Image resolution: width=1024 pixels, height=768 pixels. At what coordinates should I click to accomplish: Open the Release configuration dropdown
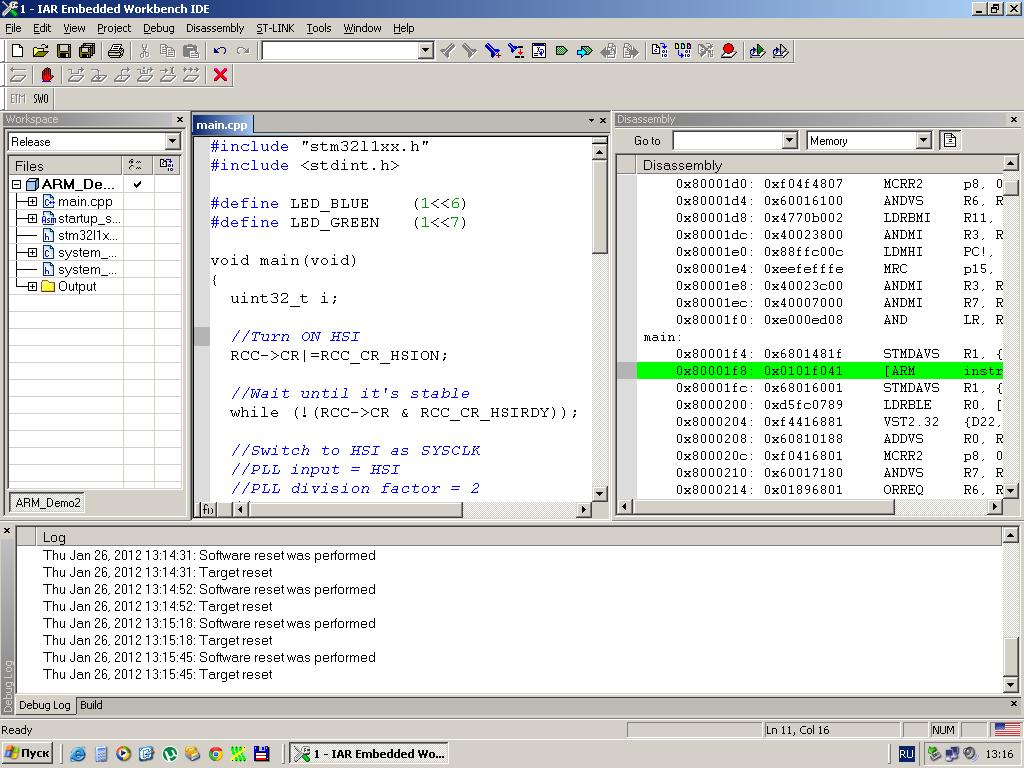[171, 142]
